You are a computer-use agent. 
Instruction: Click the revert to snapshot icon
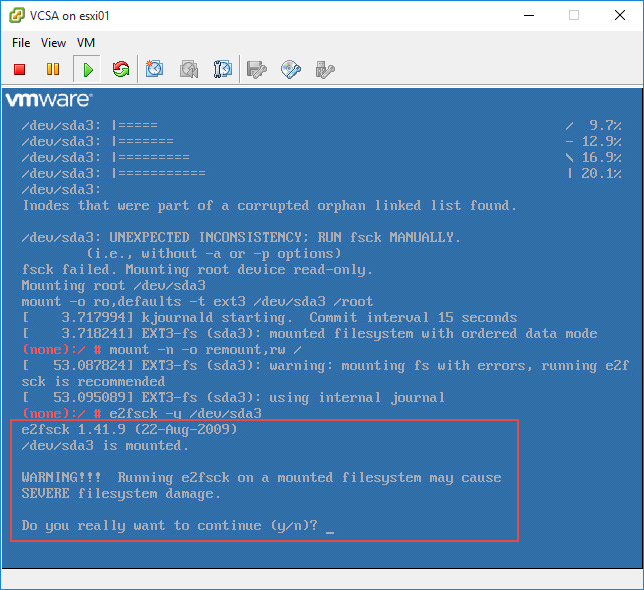point(189,69)
